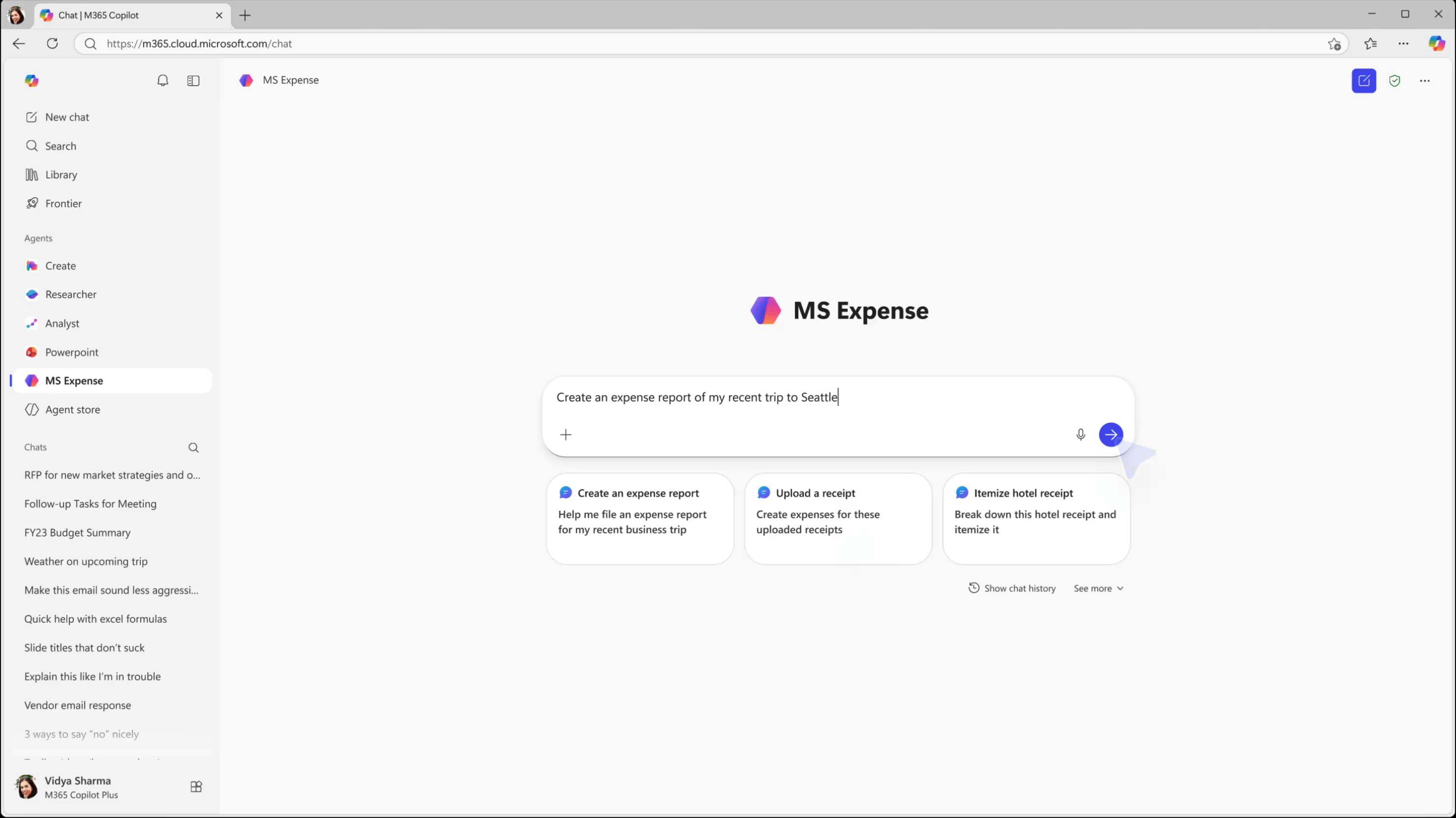Image resolution: width=1456 pixels, height=818 pixels.
Task: Click the blue new chat compose icon top right
Action: 1364,81
